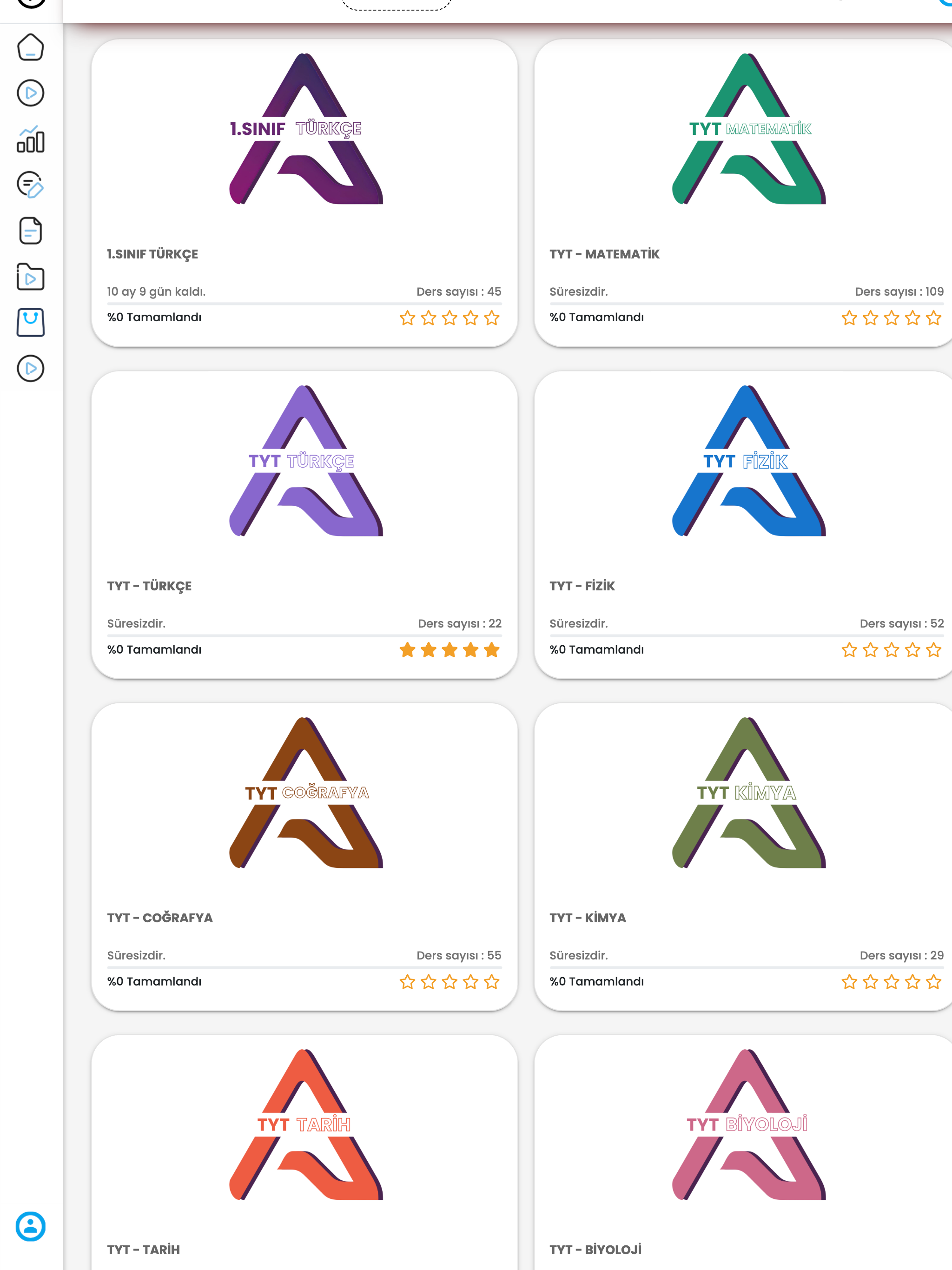
Task: Open the TYT KİMYA course logo
Action: click(x=749, y=793)
